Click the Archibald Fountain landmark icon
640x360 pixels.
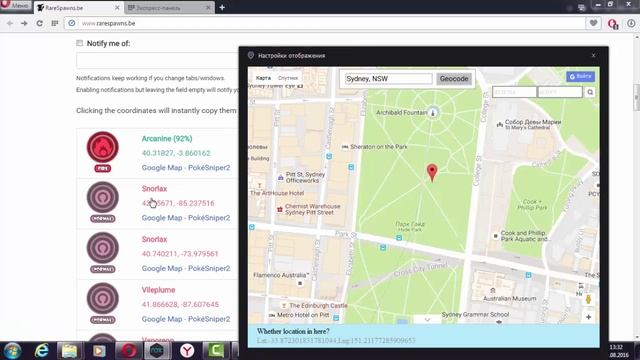coord(433,112)
